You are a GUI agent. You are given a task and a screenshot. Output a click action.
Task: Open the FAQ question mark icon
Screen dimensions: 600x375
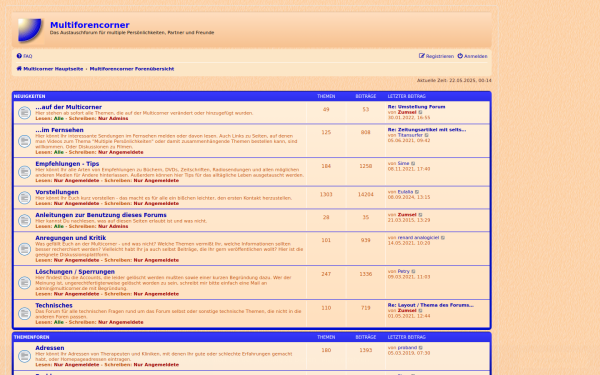point(19,56)
